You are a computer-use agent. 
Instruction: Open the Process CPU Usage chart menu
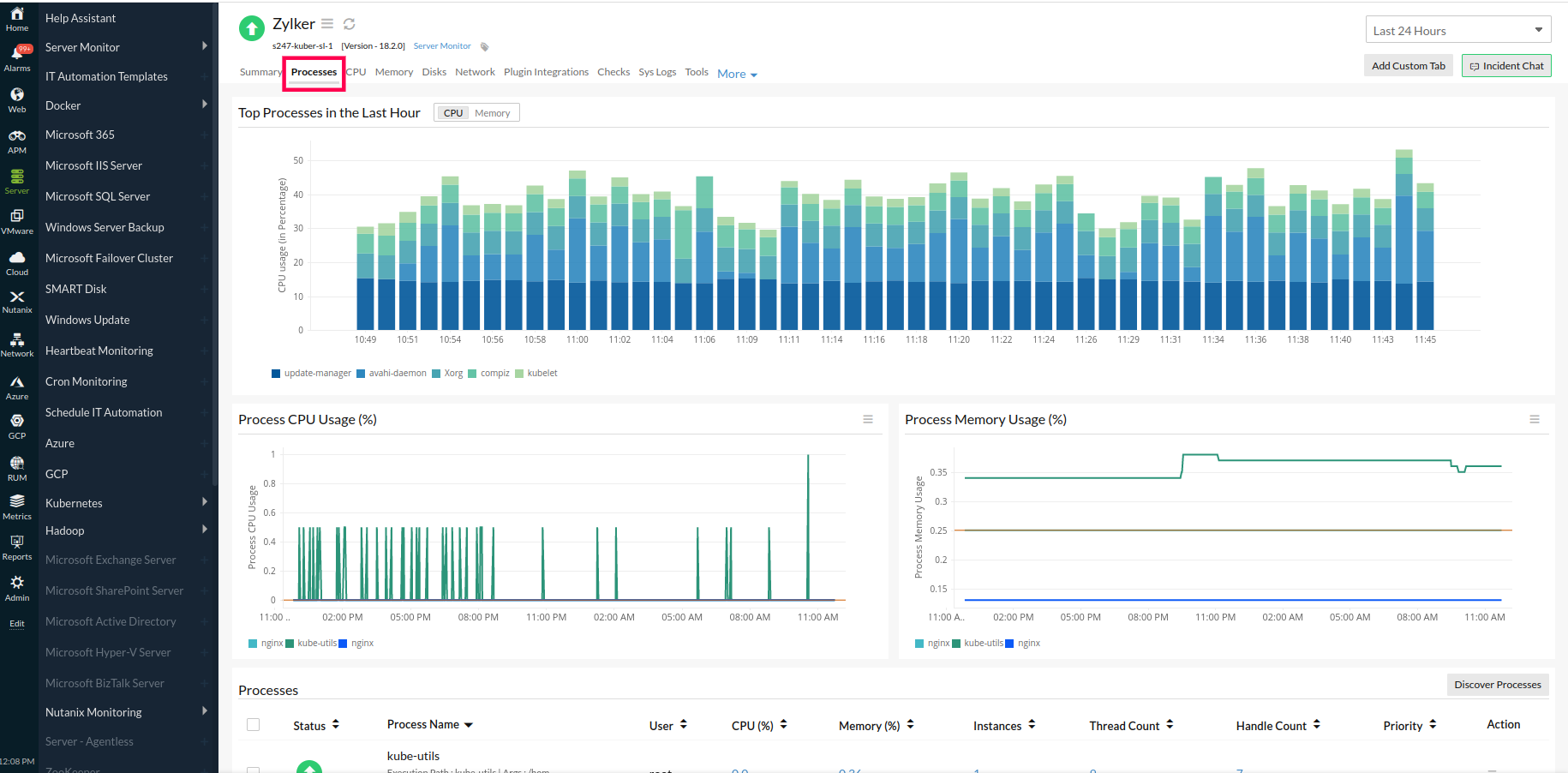[x=868, y=419]
